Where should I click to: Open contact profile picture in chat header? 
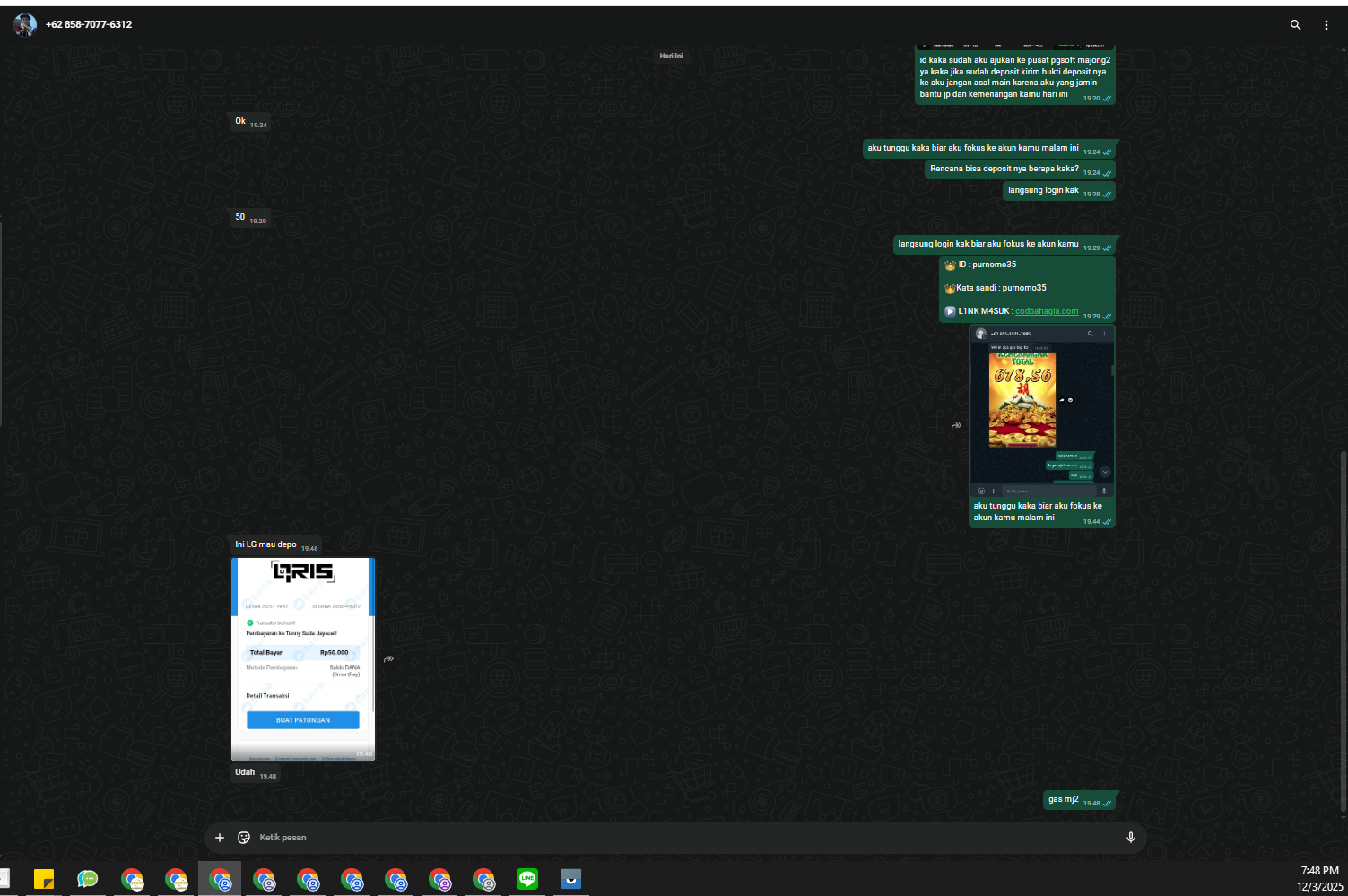click(25, 25)
